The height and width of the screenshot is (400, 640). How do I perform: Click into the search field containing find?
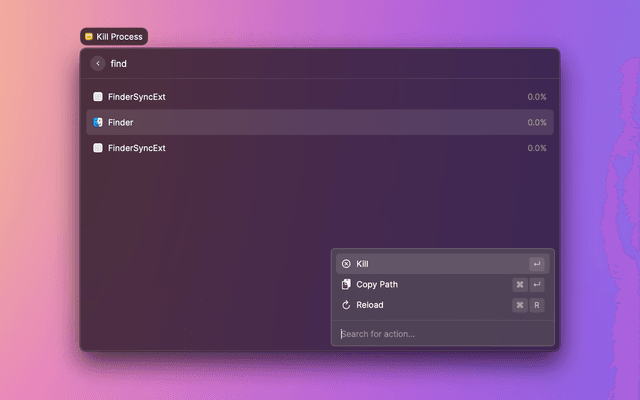[x=300, y=64]
